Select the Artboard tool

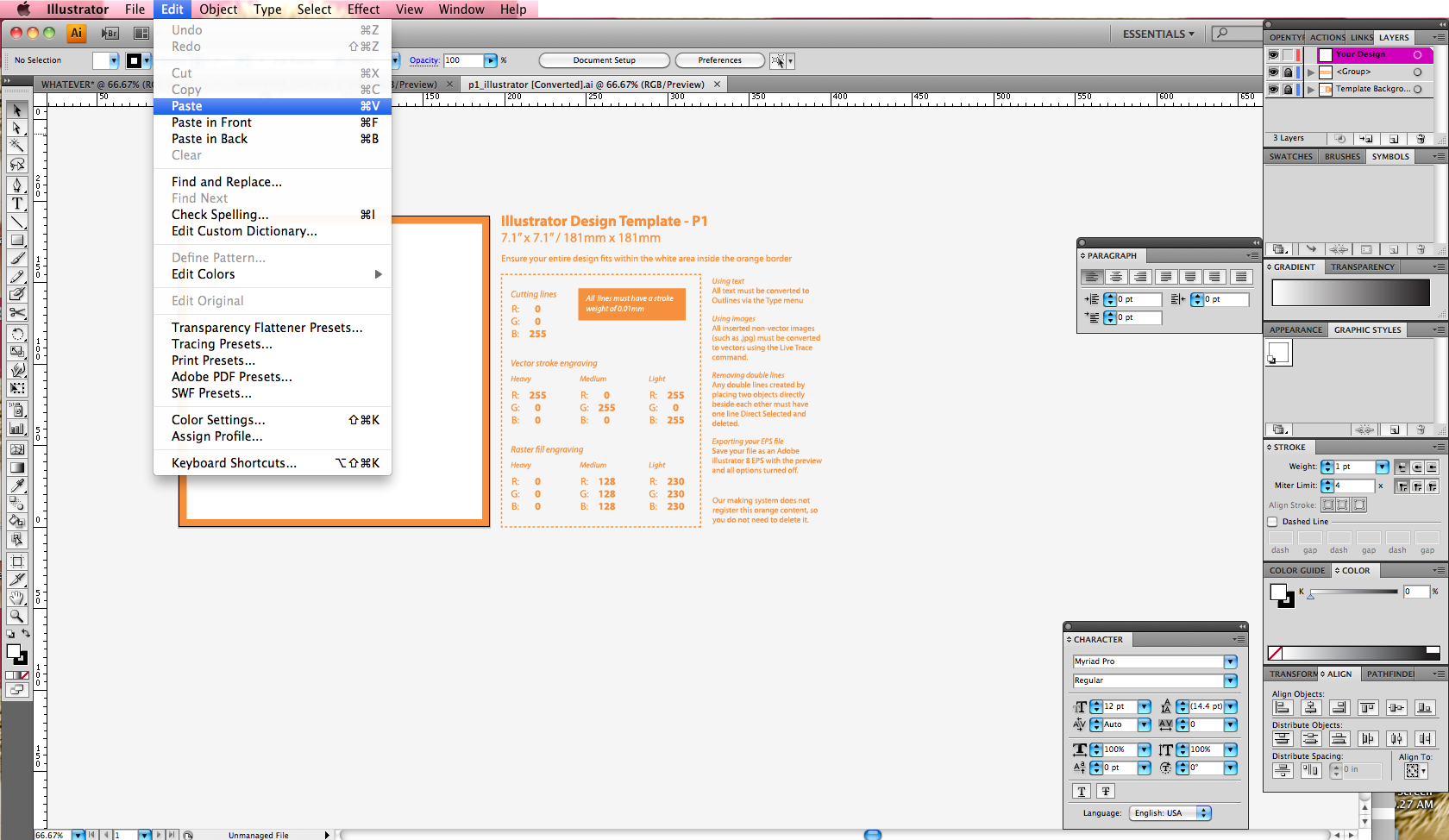tap(16, 561)
